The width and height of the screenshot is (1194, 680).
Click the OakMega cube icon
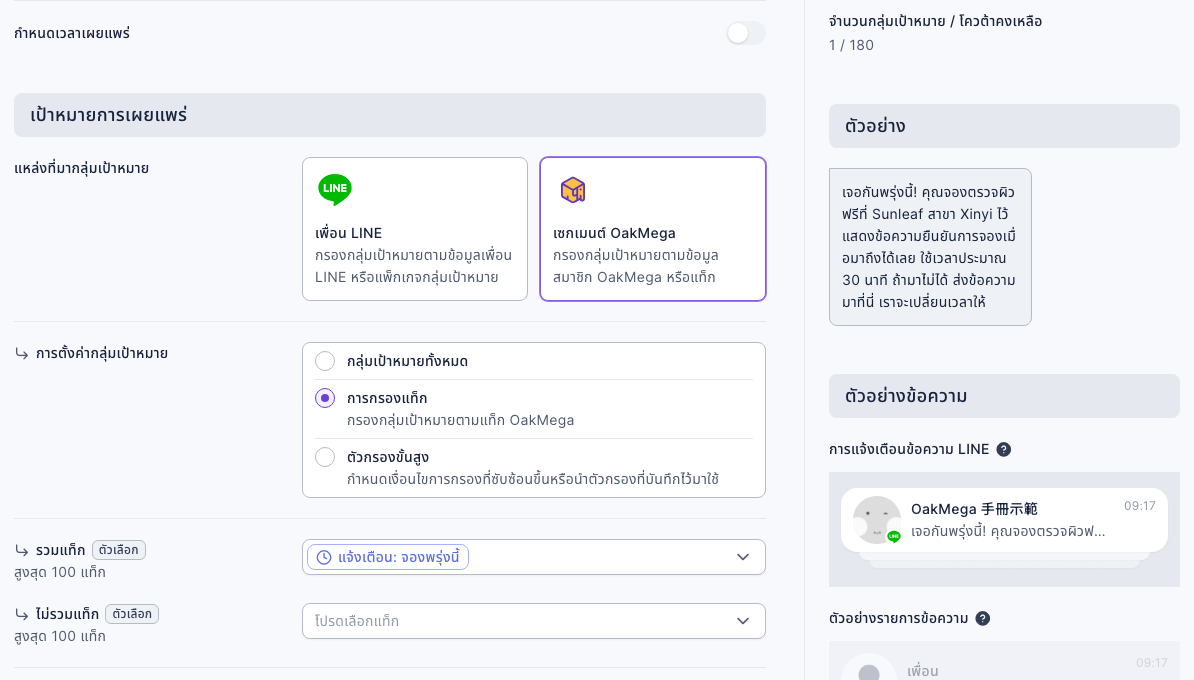573,190
